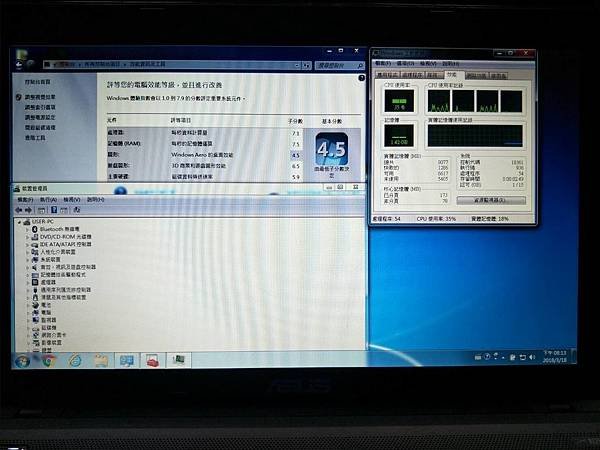
Task: Open the (H) help menu in Device Manager
Action: pos(95,200)
